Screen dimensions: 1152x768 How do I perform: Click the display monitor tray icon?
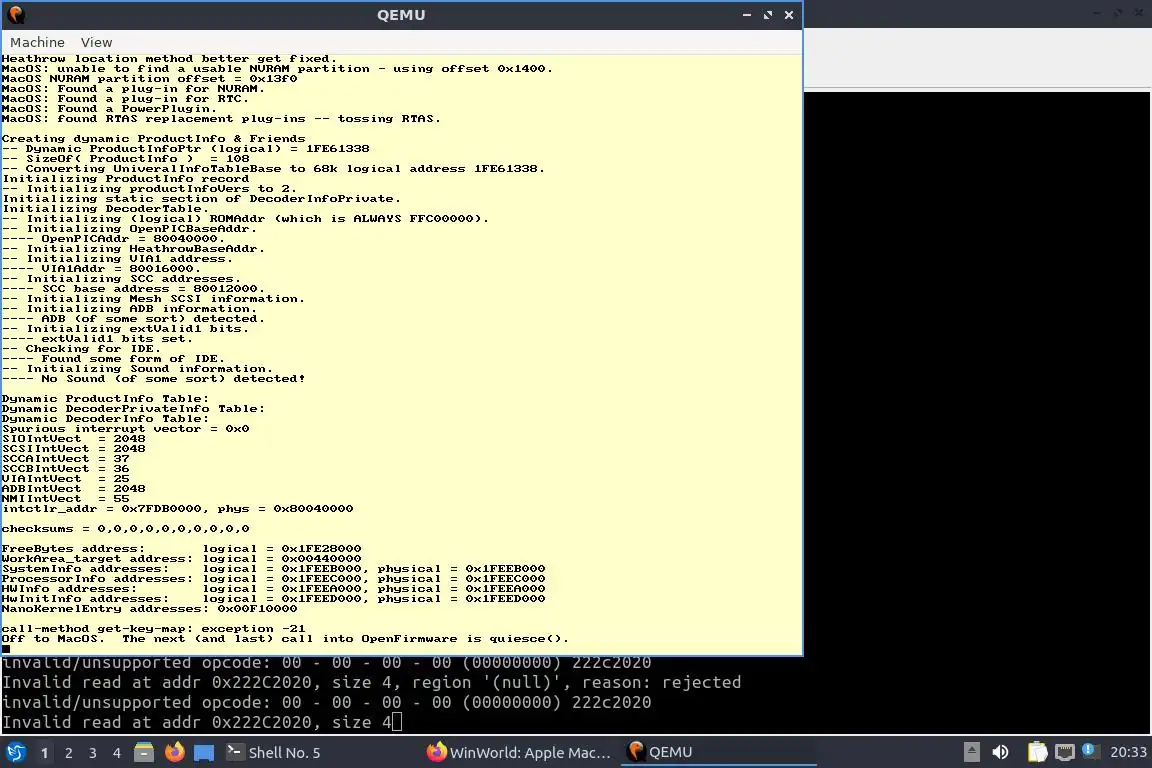1064,752
